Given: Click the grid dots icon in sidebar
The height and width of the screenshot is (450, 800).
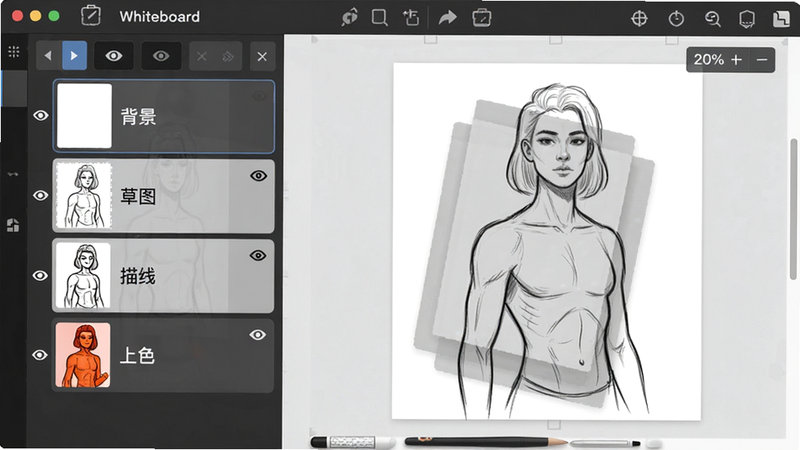Looking at the screenshot, I should (x=14, y=52).
